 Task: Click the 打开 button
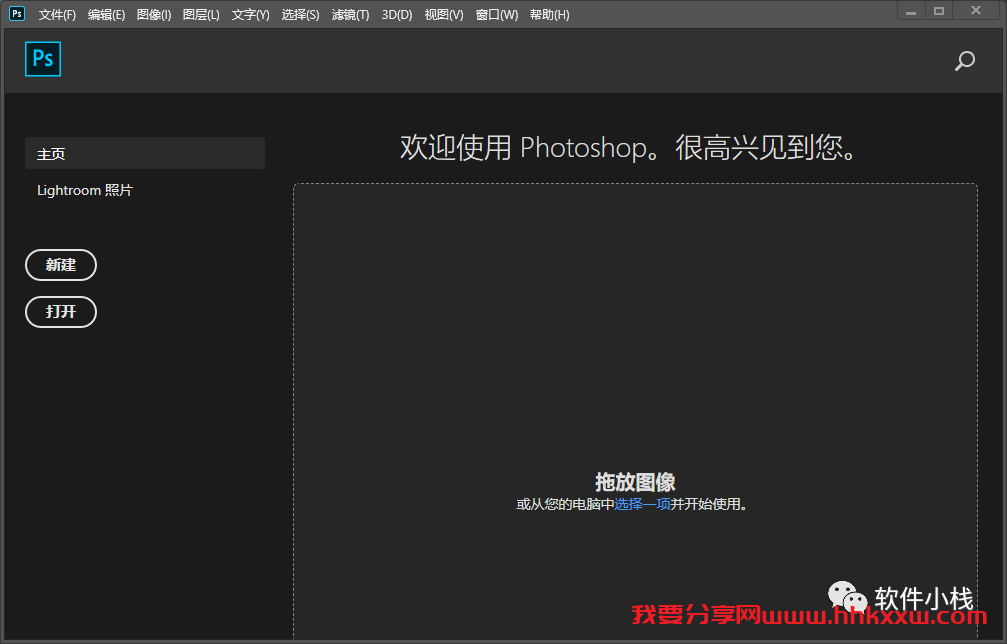(61, 312)
